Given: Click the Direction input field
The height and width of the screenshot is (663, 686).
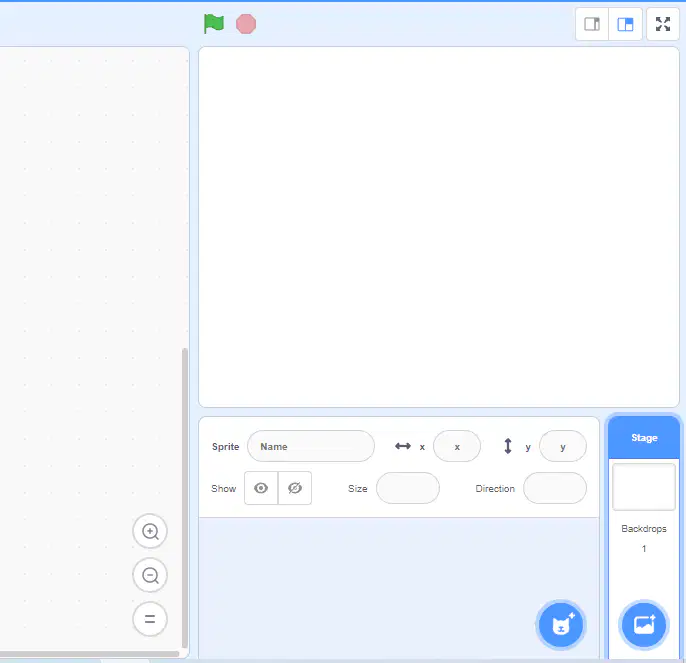Looking at the screenshot, I should (x=555, y=488).
